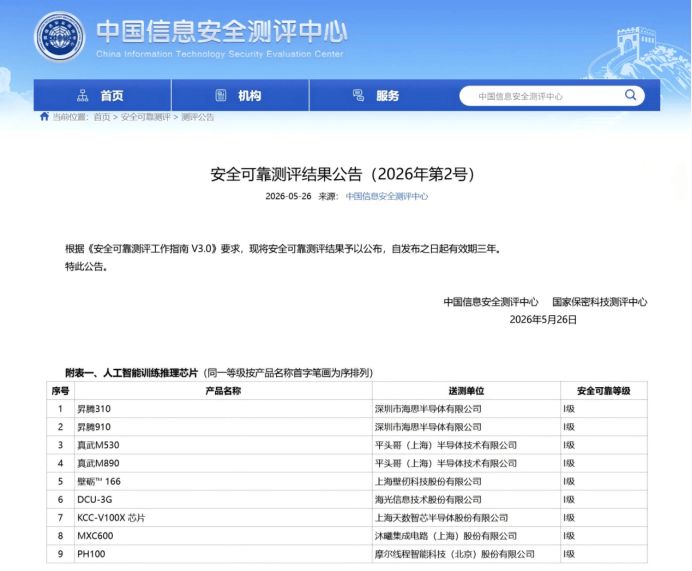
Task: Click the document icon beside 机构
Action: pos(221,95)
